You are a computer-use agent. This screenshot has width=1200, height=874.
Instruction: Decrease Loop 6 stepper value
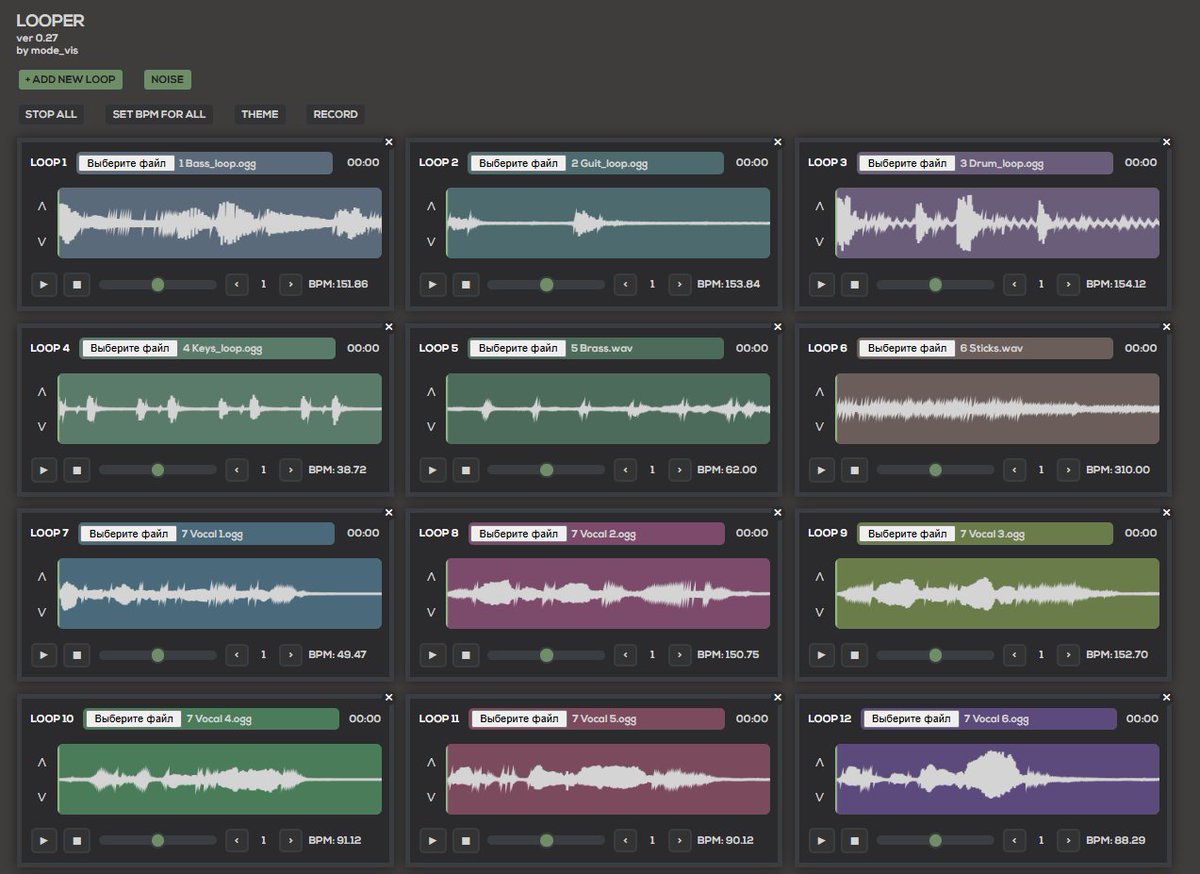coord(1015,470)
